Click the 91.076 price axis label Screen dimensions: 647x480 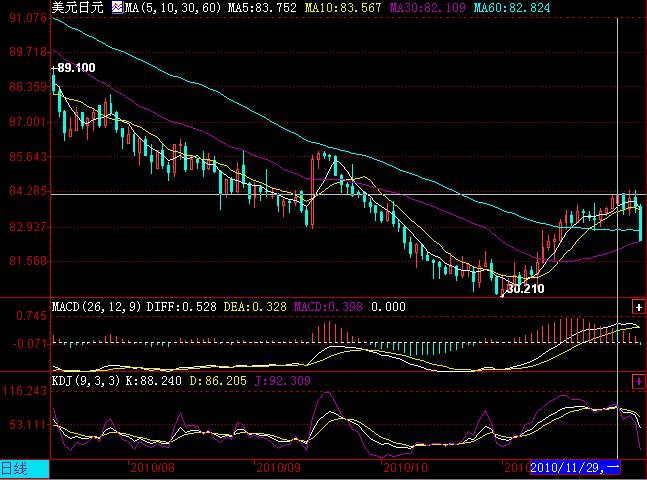point(28,18)
